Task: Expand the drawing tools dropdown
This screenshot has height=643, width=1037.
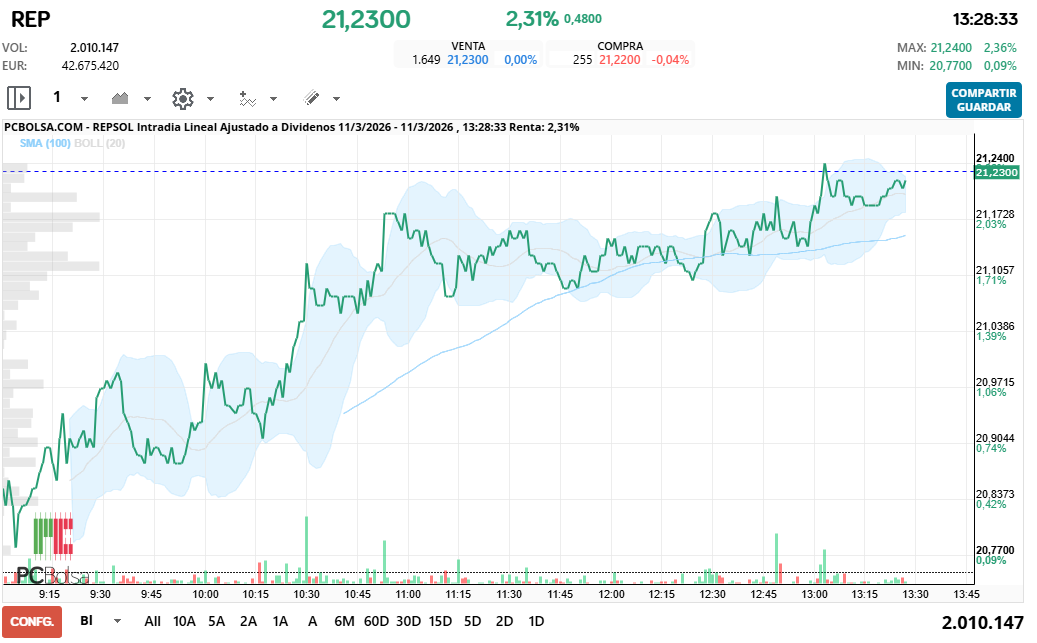Action: [x=334, y=98]
